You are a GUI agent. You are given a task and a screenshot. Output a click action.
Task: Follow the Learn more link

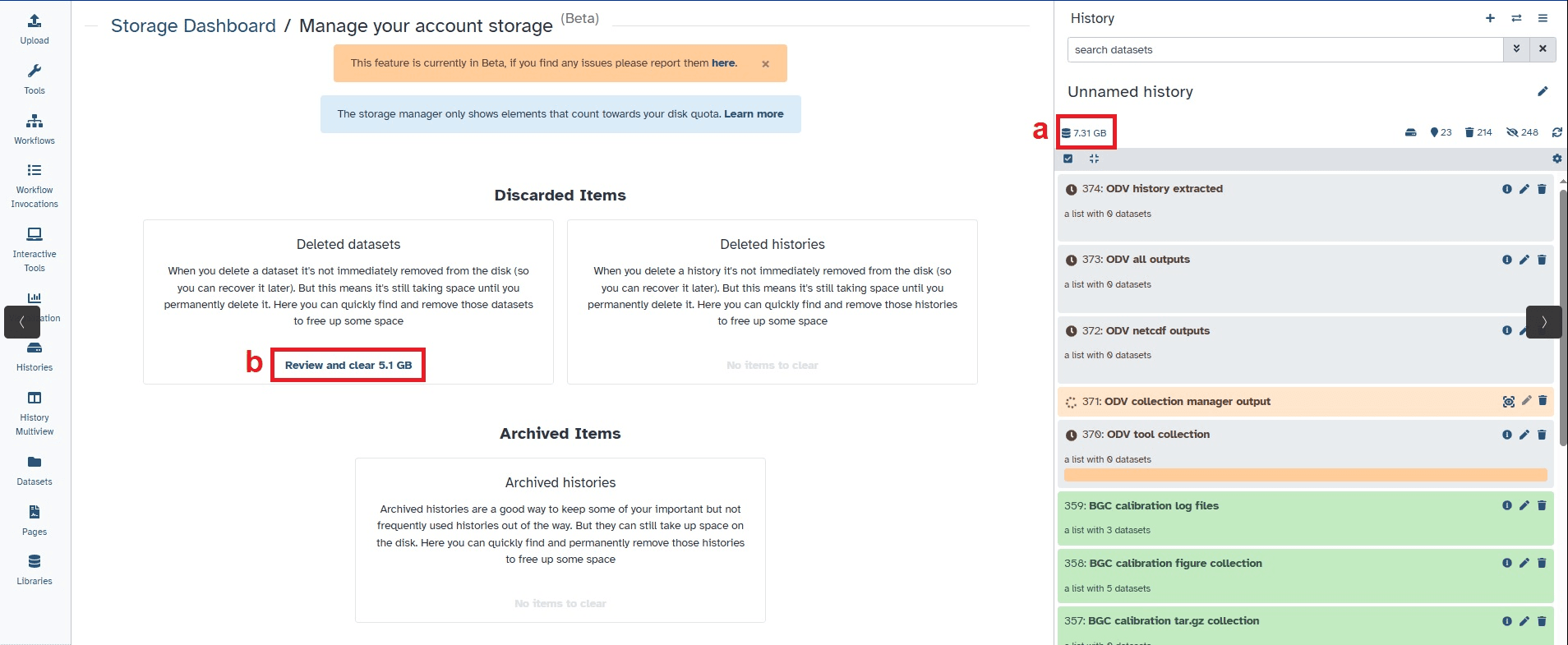pos(753,114)
